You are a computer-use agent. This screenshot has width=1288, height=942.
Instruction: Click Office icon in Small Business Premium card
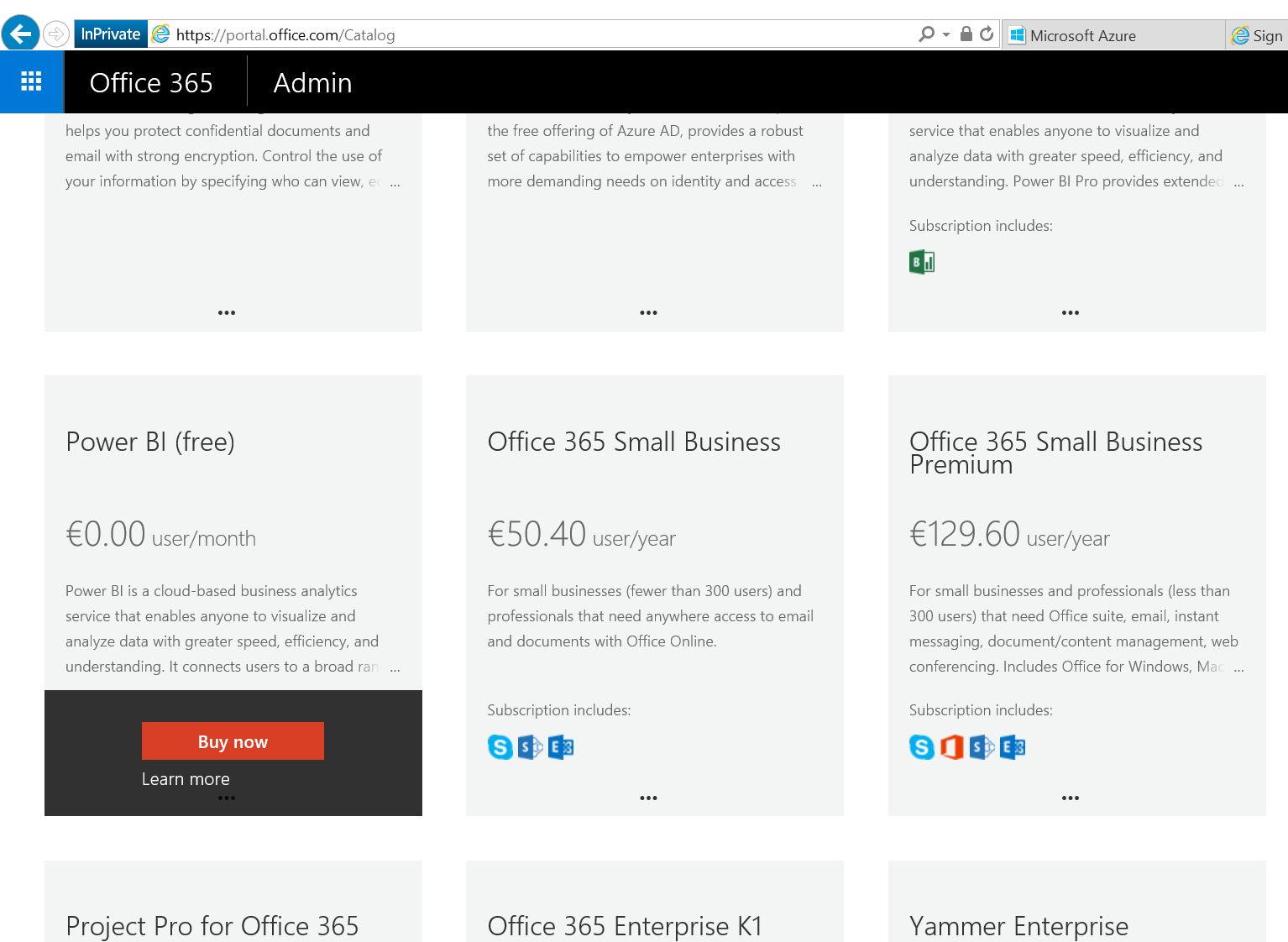[x=951, y=746]
